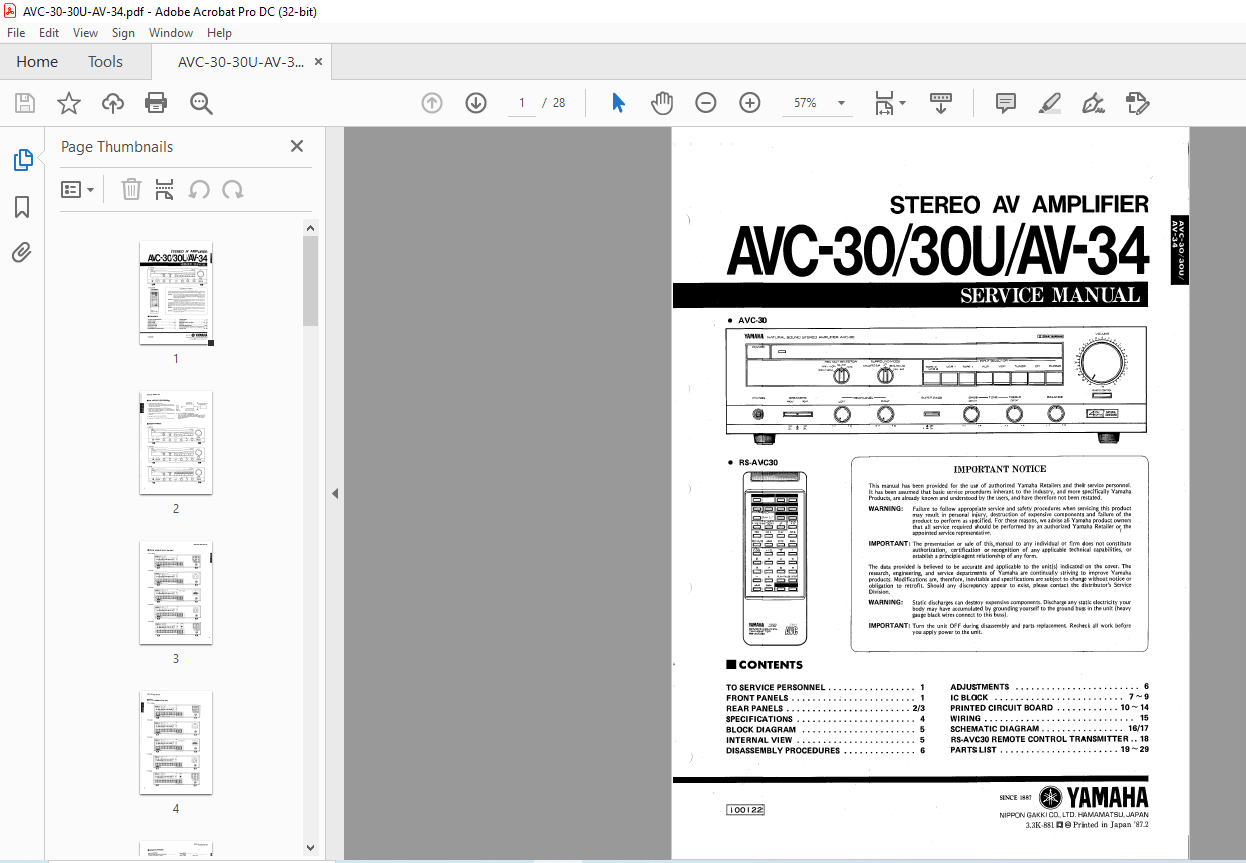Open the Window menu

tap(171, 33)
